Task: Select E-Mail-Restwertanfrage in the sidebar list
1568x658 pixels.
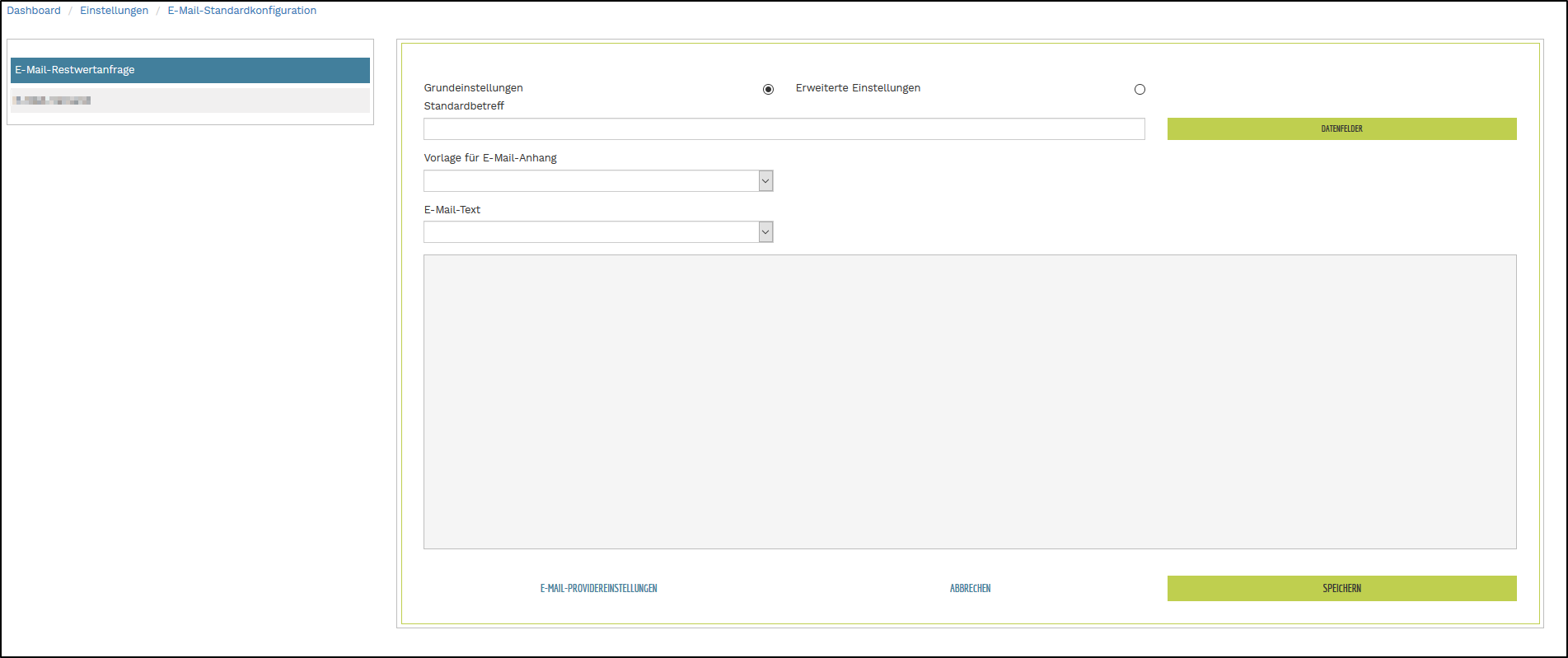Action: 190,70
